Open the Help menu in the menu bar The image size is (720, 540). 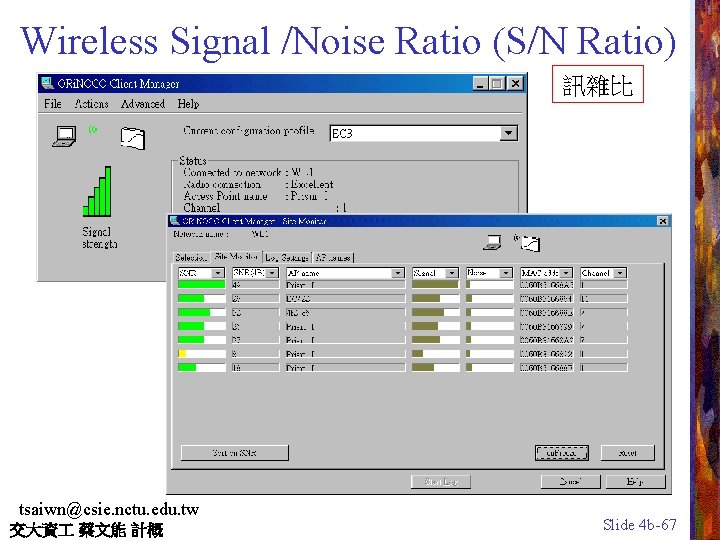[188, 104]
